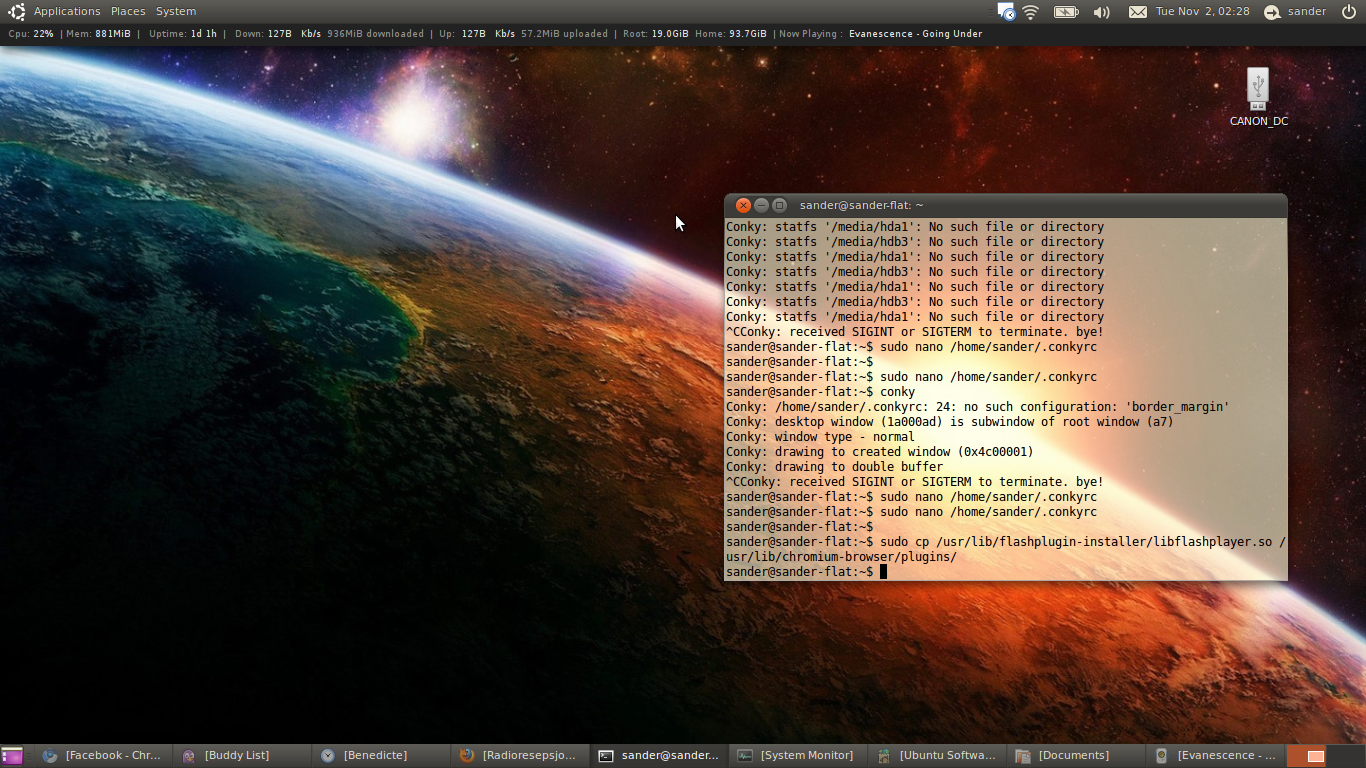Viewport: 1366px width, 768px height.
Task: Open the CANON_DC USB drive desktop icon
Action: (1258, 97)
